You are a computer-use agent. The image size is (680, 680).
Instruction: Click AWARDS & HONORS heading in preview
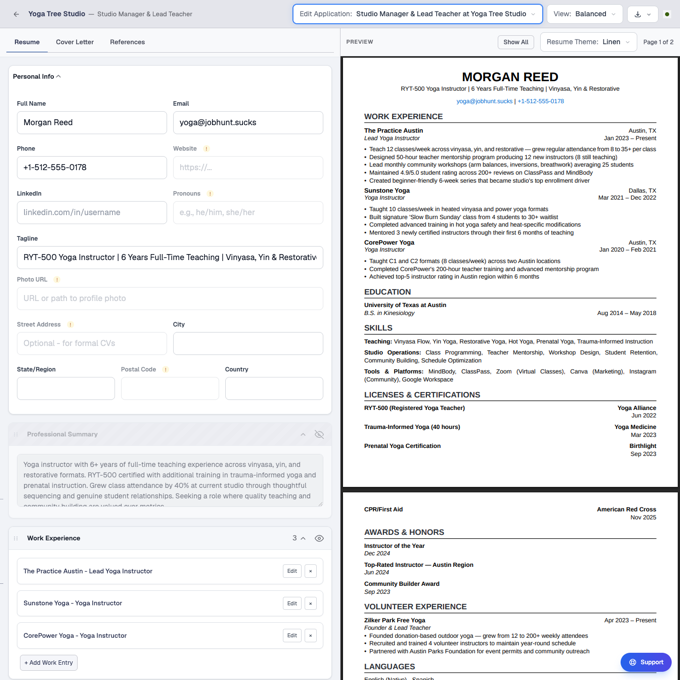click(404, 532)
